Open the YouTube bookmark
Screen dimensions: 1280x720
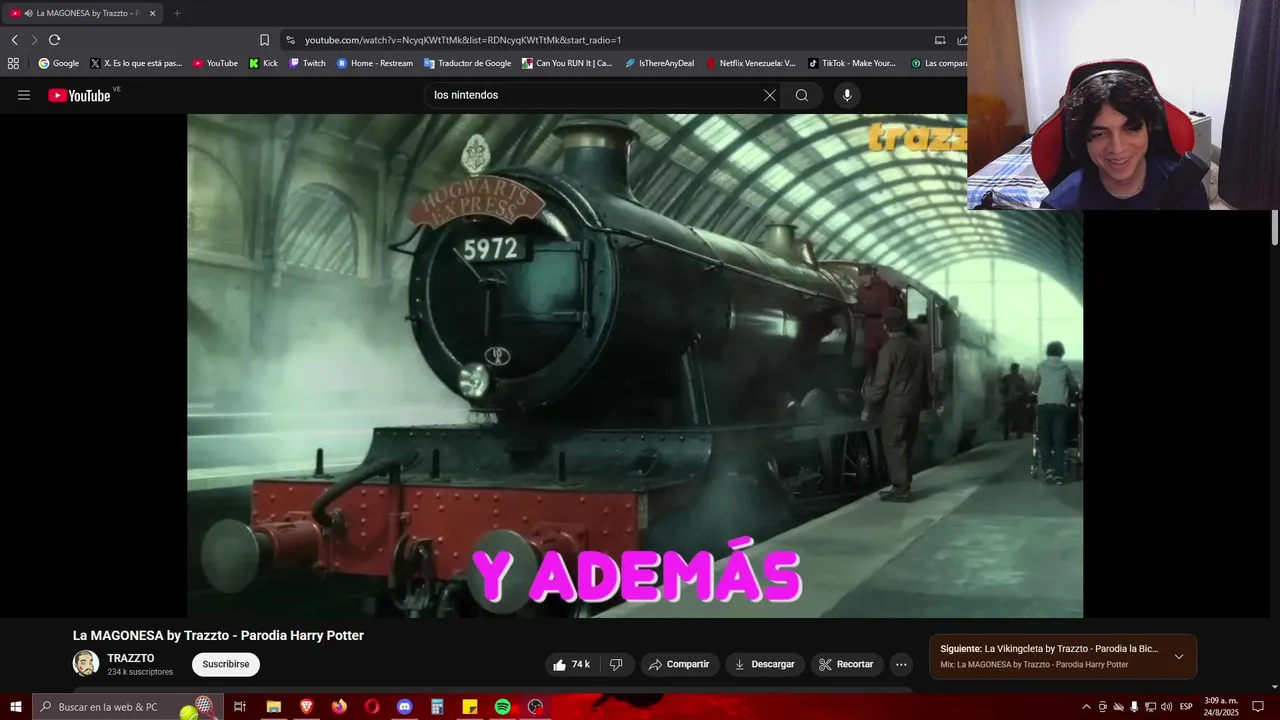click(215, 63)
